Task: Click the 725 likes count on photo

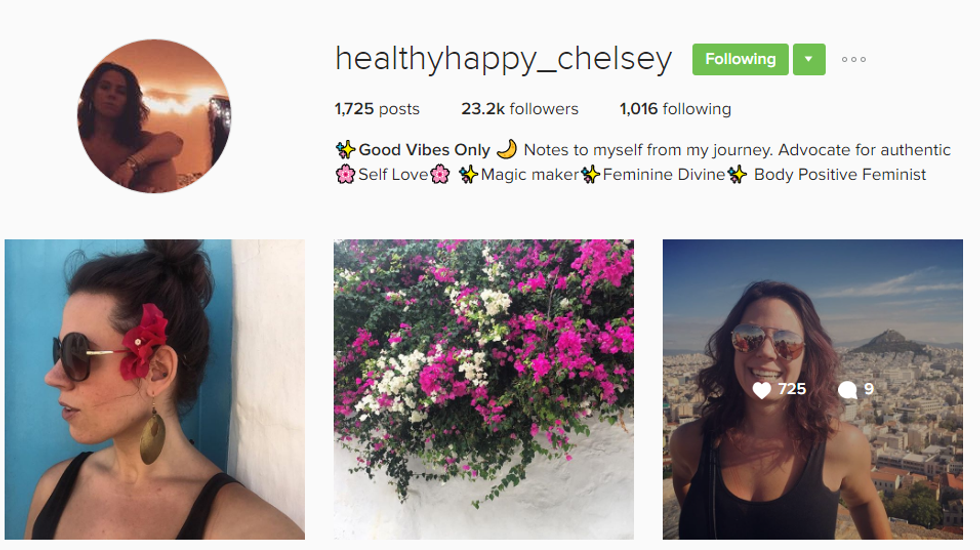Action: pyautogui.click(x=792, y=389)
